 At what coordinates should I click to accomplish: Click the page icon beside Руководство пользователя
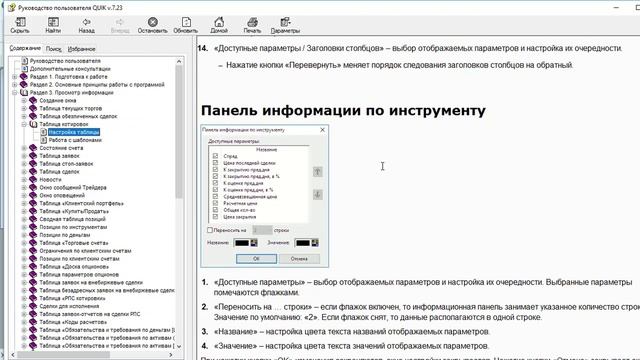[x=24, y=61]
